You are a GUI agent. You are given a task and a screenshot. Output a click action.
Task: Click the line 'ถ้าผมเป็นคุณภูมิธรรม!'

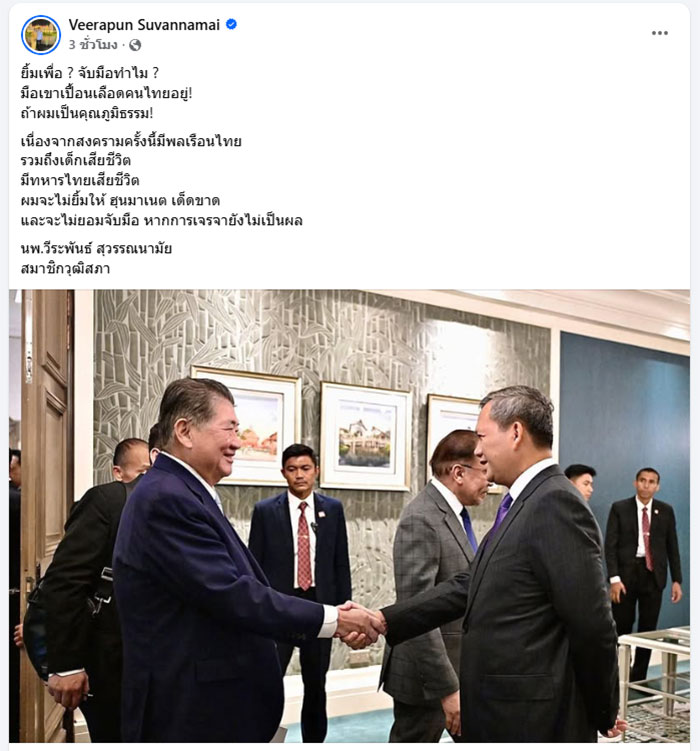[87, 113]
